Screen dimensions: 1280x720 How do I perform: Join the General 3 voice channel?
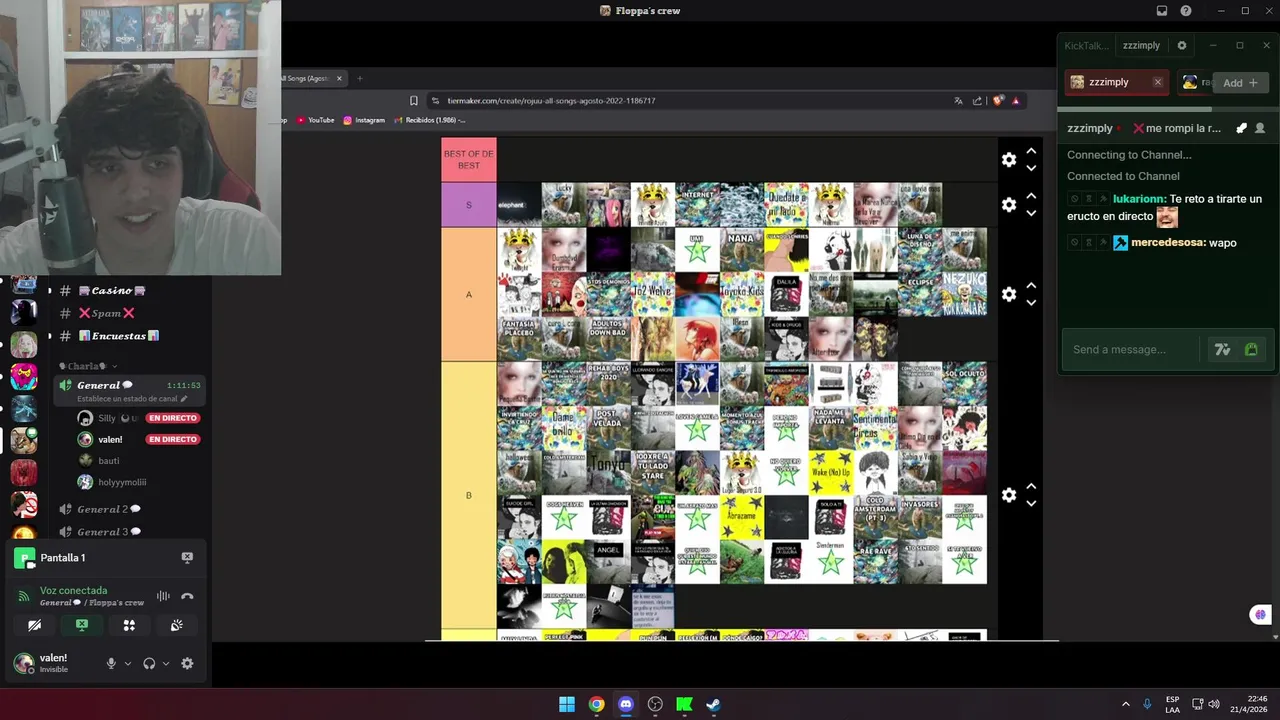click(108, 532)
